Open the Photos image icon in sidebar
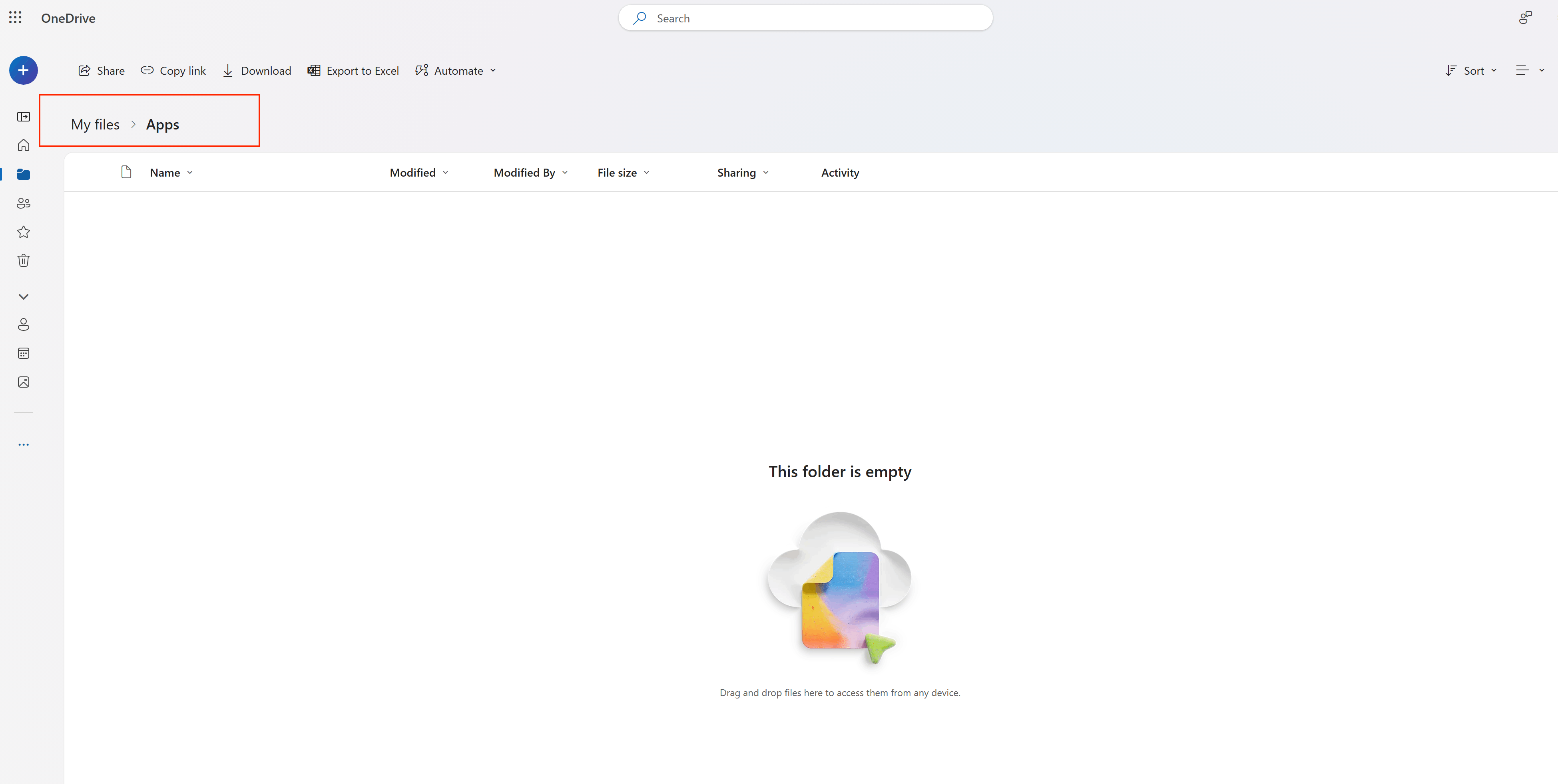Viewport: 1558px width, 784px height. [24, 382]
